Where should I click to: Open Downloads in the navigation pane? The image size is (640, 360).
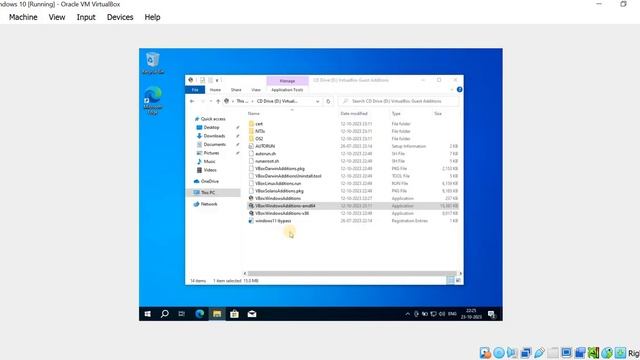tap(214, 136)
